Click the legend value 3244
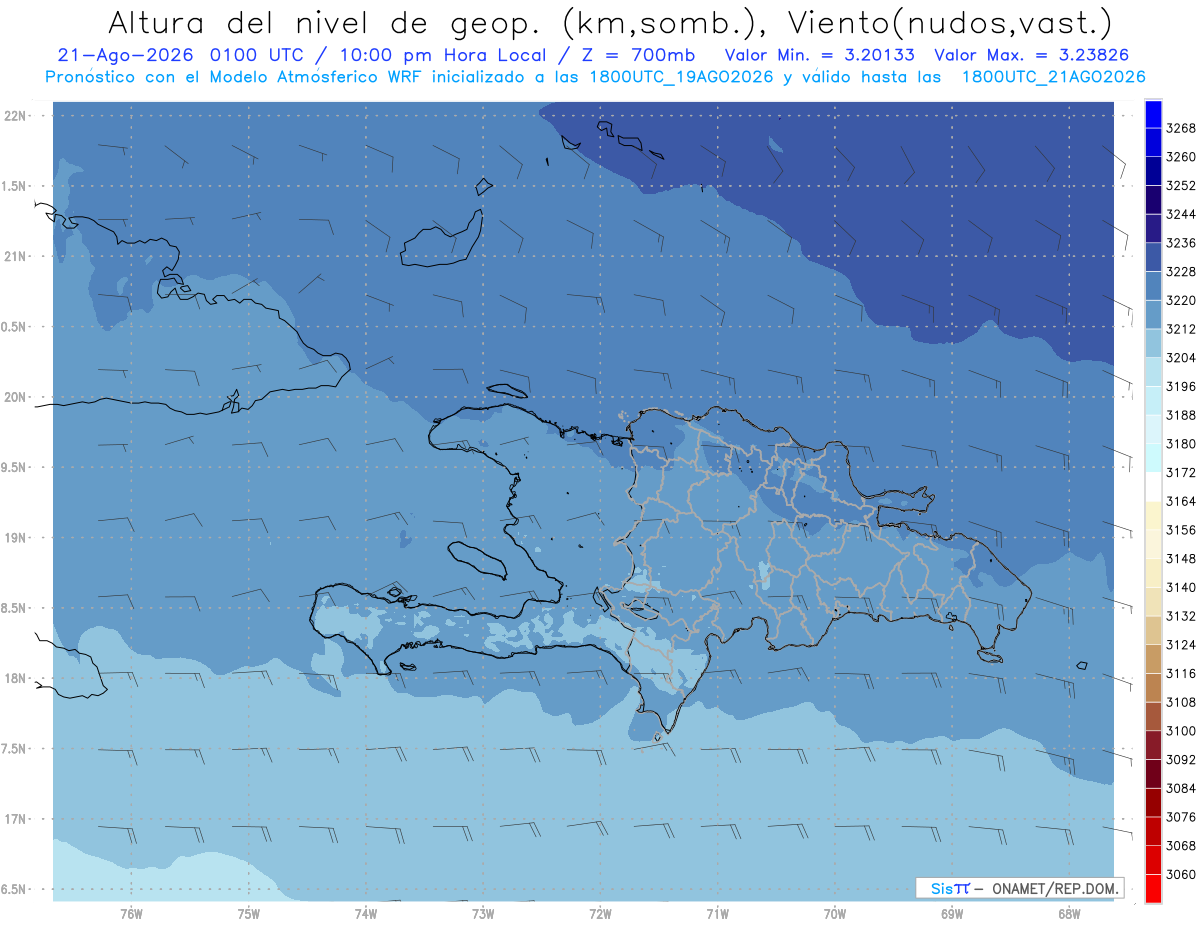The image size is (1200, 927). (x=1181, y=214)
